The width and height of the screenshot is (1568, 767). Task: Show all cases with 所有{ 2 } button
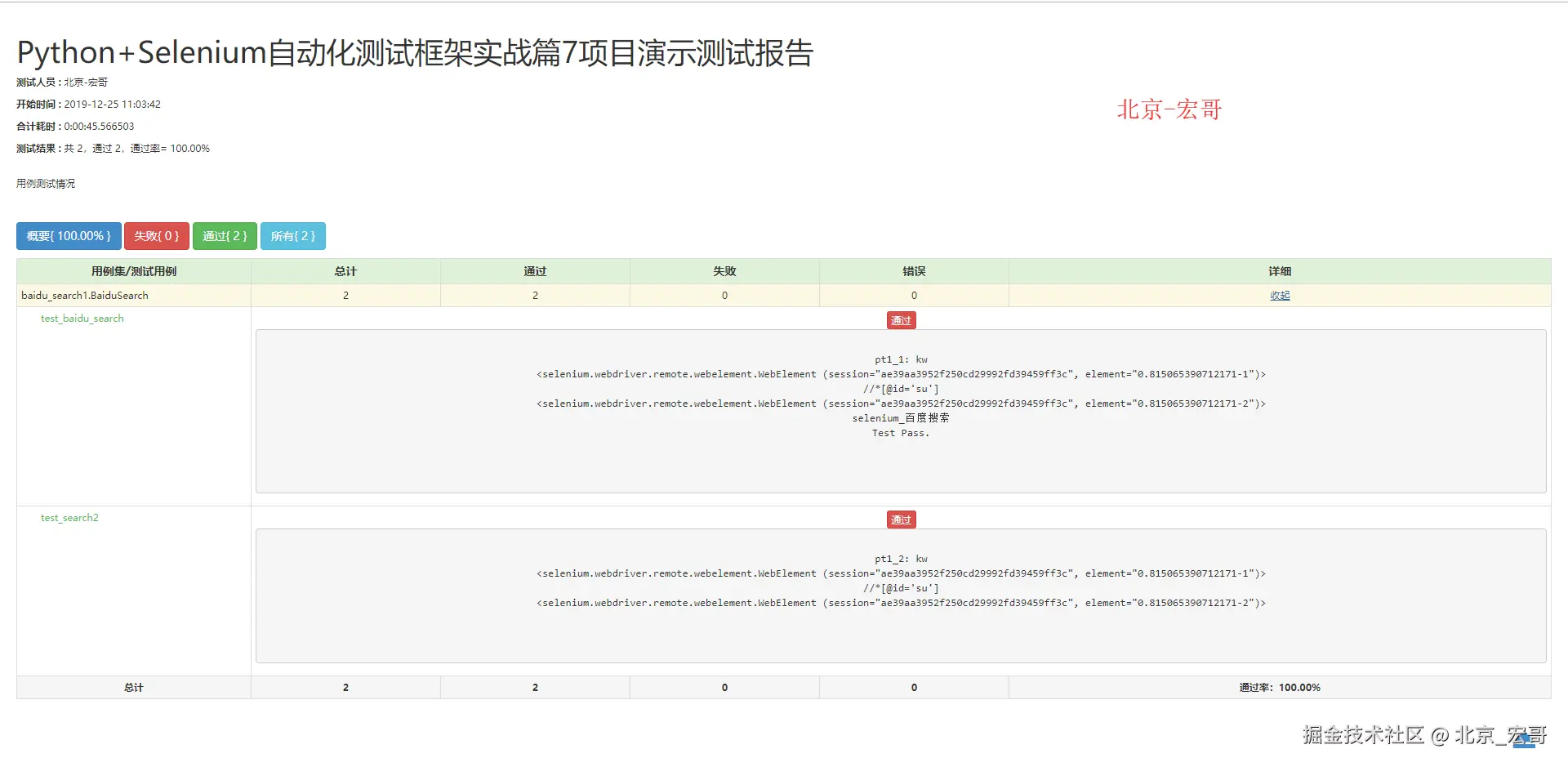coord(293,236)
